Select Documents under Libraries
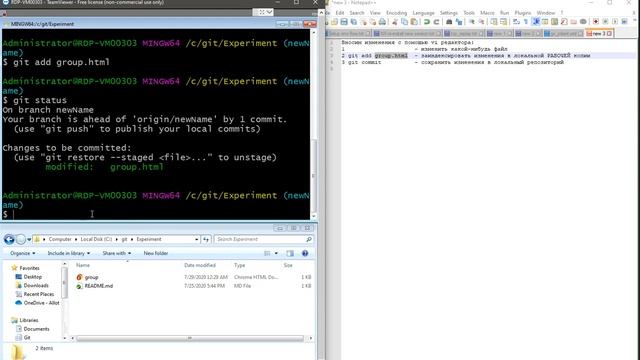 coord(33,329)
